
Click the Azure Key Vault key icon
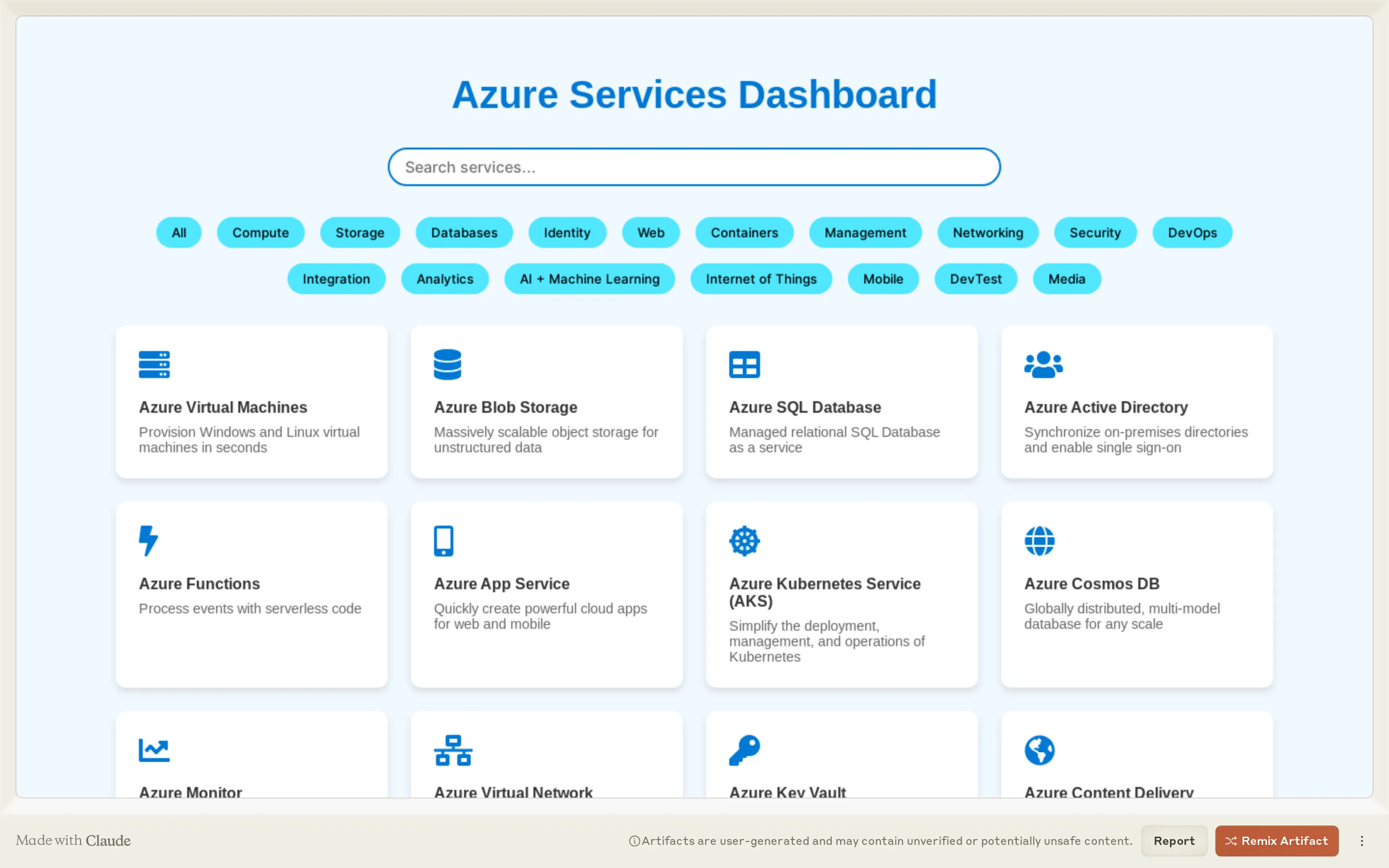pos(745,750)
